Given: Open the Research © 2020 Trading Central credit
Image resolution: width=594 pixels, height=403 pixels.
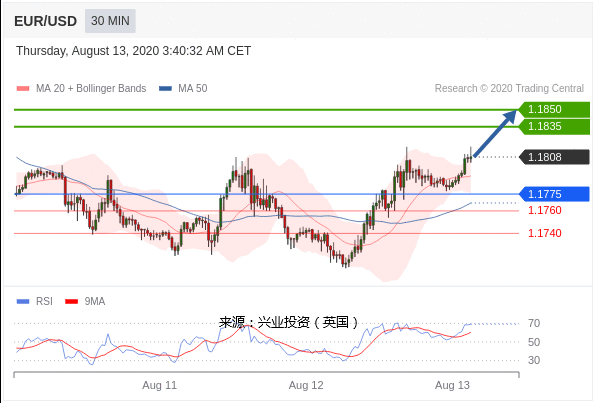Looking at the screenshot, I should pos(509,88).
